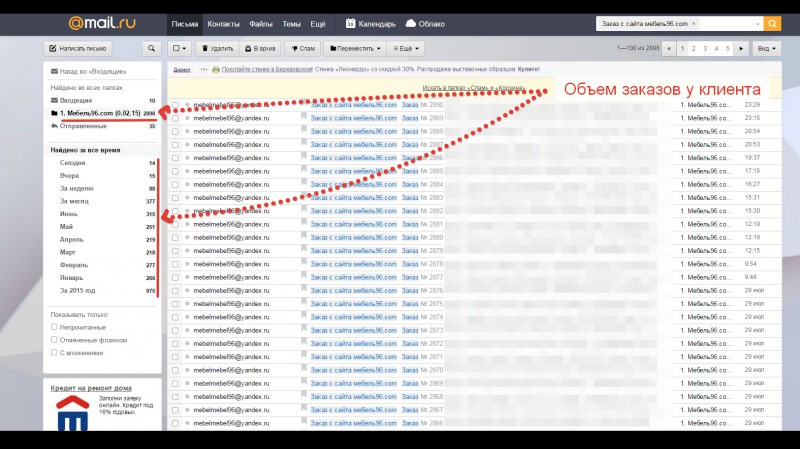Click В архив archive button
The image size is (800, 449).
point(260,48)
